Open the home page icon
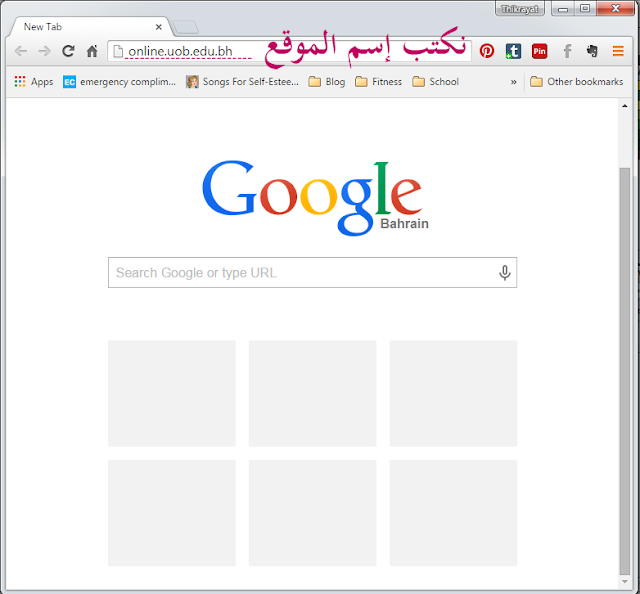Image resolution: width=640 pixels, height=594 pixels. (x=92, y=51)
